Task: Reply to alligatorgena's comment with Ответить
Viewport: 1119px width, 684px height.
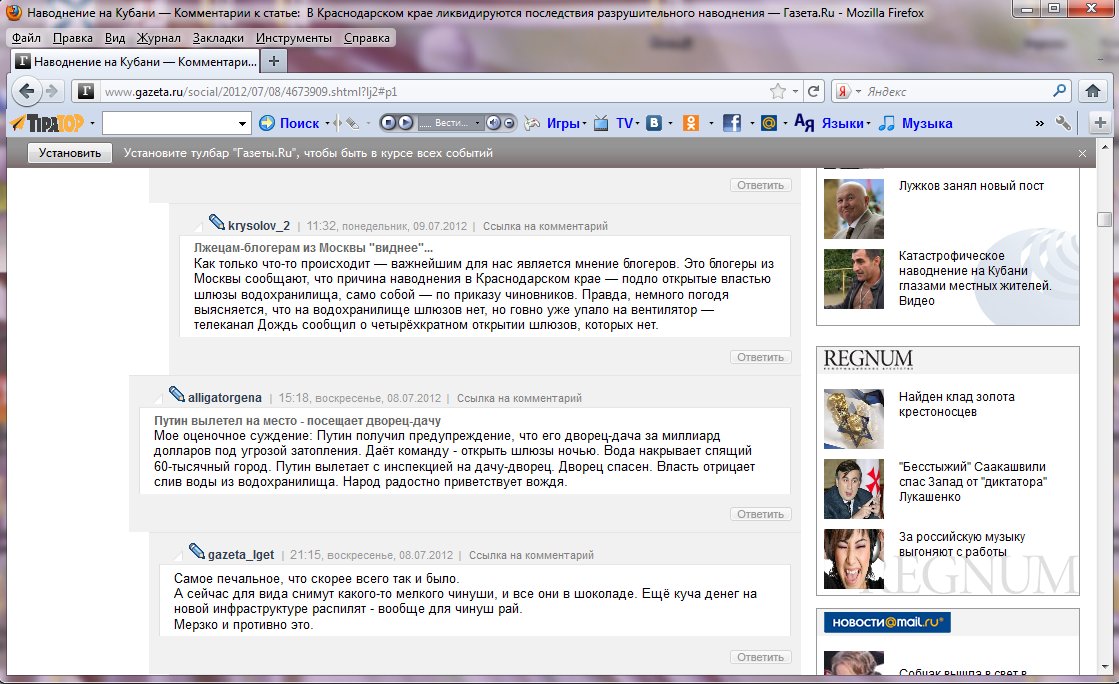Action: [760, 514]
